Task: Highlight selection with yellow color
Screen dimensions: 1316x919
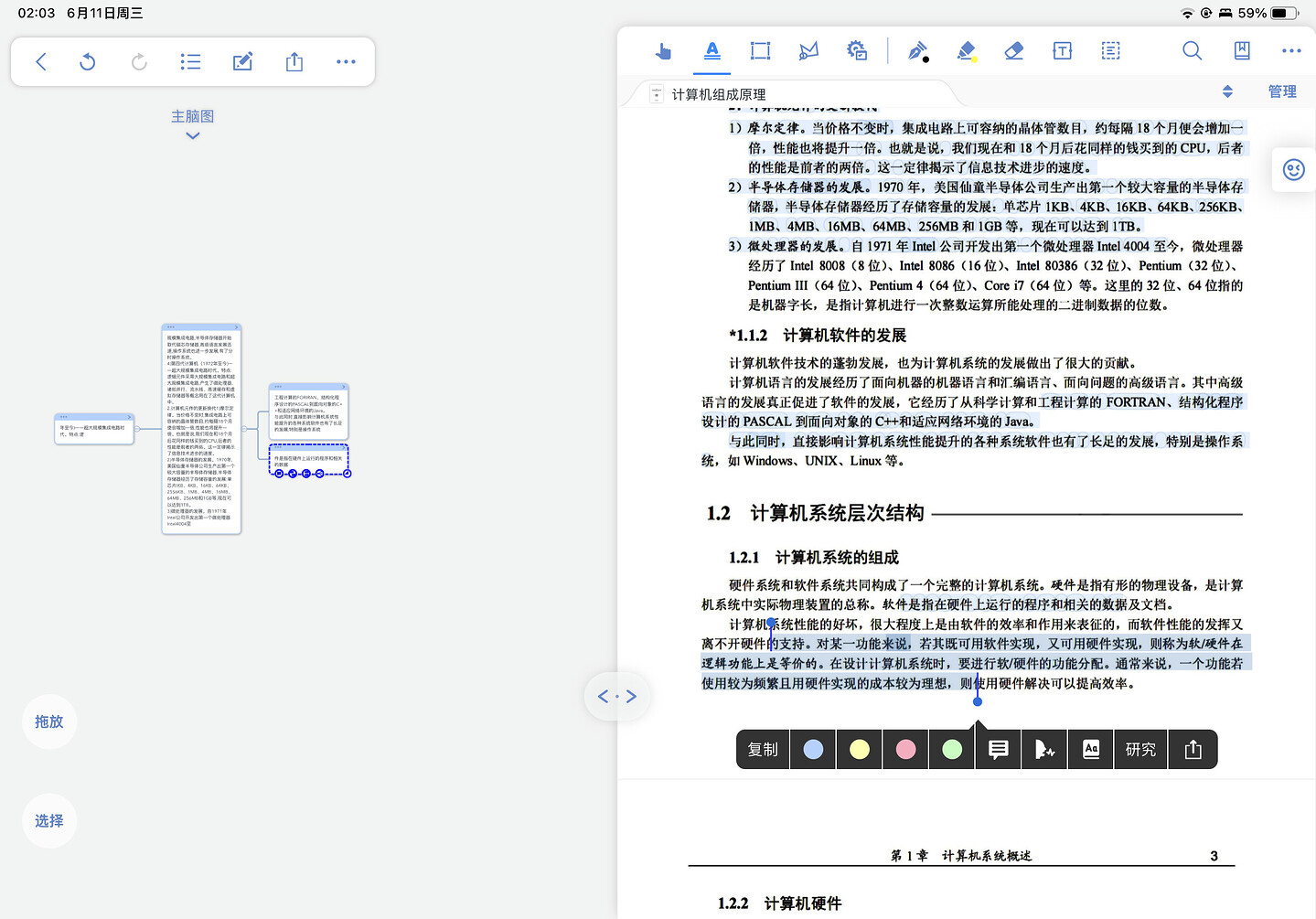Action: (x=860, y=750)
